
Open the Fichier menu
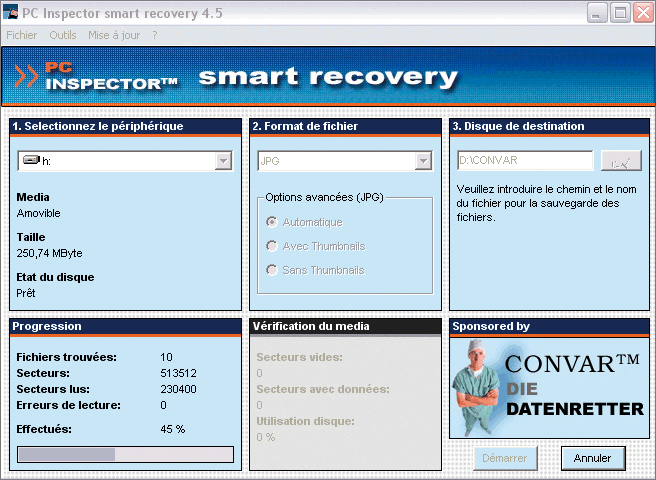pos(21,35)
